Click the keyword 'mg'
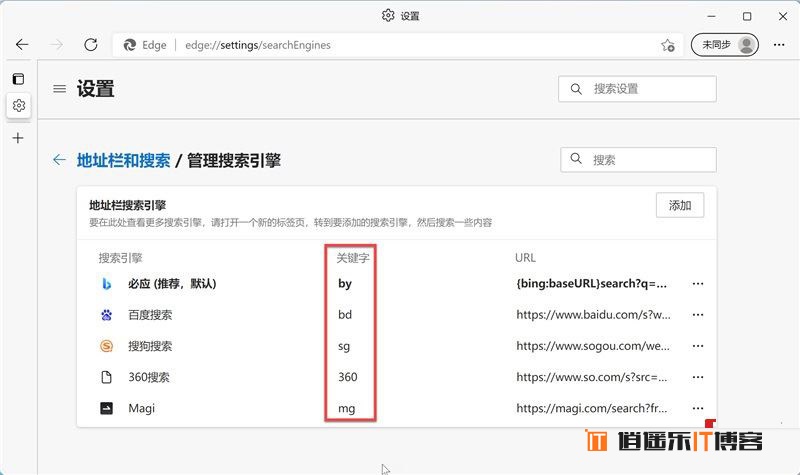The width and height of the screenshot is (800, 475). click(x=346, y=409)
